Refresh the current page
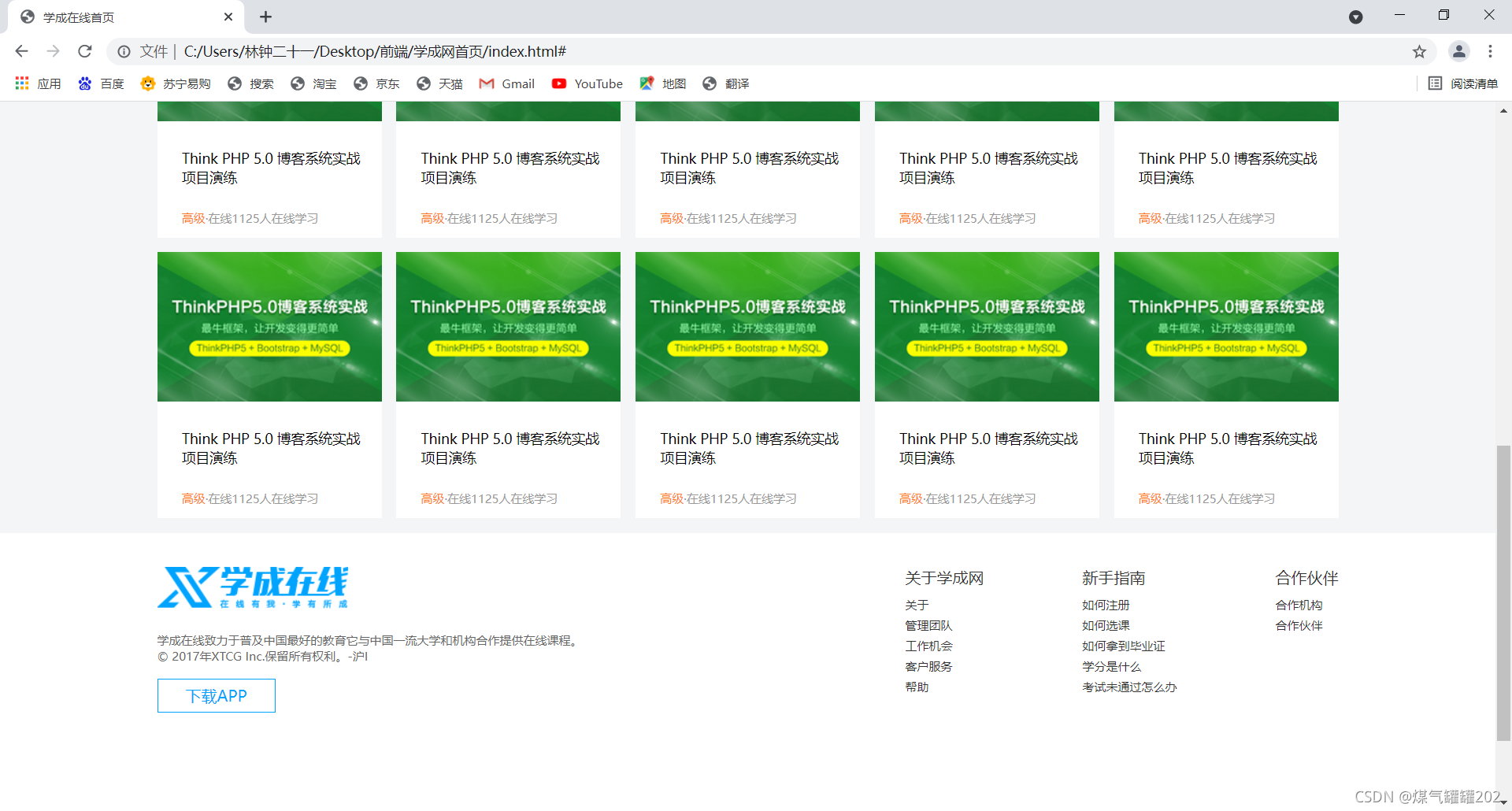Screen dimensions: 1512x811 point(84,51)
